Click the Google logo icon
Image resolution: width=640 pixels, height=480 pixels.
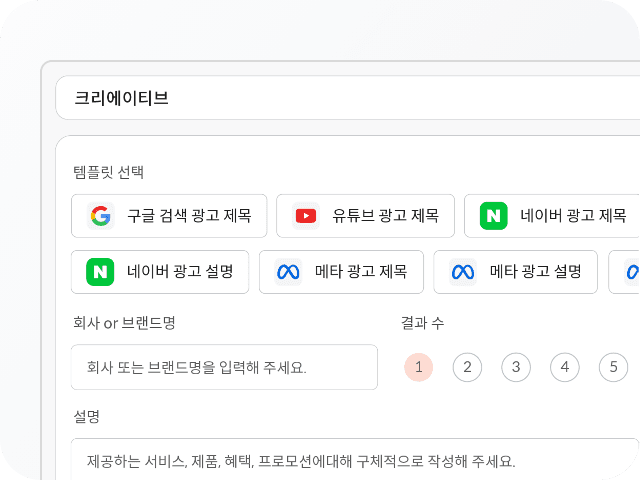[100, 216]
